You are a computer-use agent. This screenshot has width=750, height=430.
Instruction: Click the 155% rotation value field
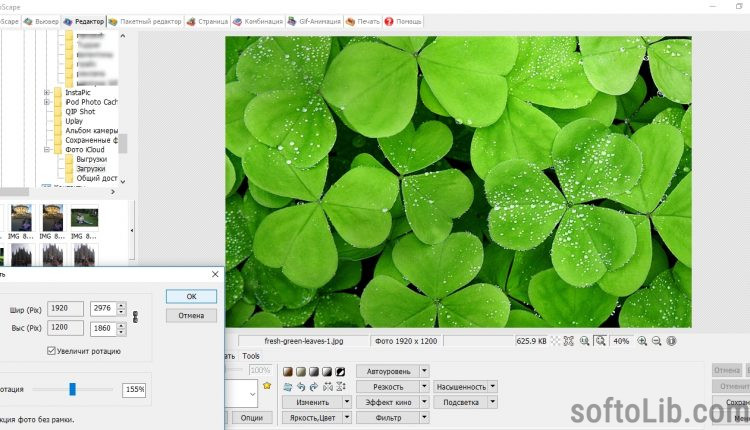pos(134,389)
